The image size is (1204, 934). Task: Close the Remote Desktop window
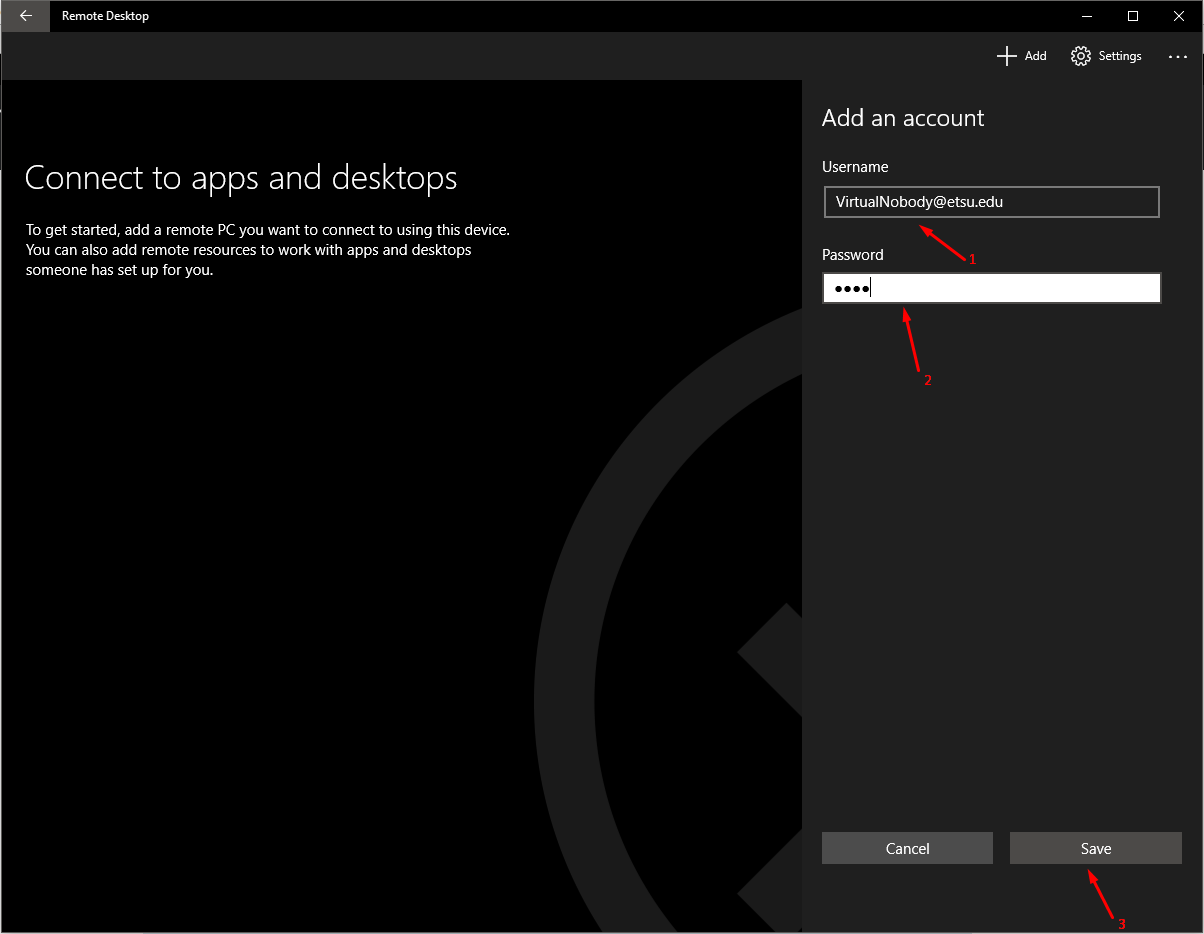tap(1179, 16)
